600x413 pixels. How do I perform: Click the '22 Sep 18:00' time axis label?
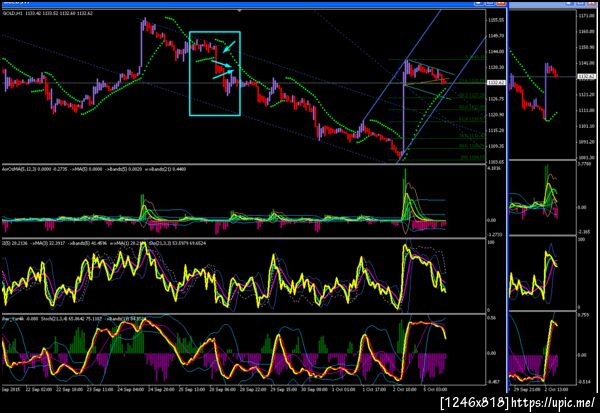coord(69,389)
